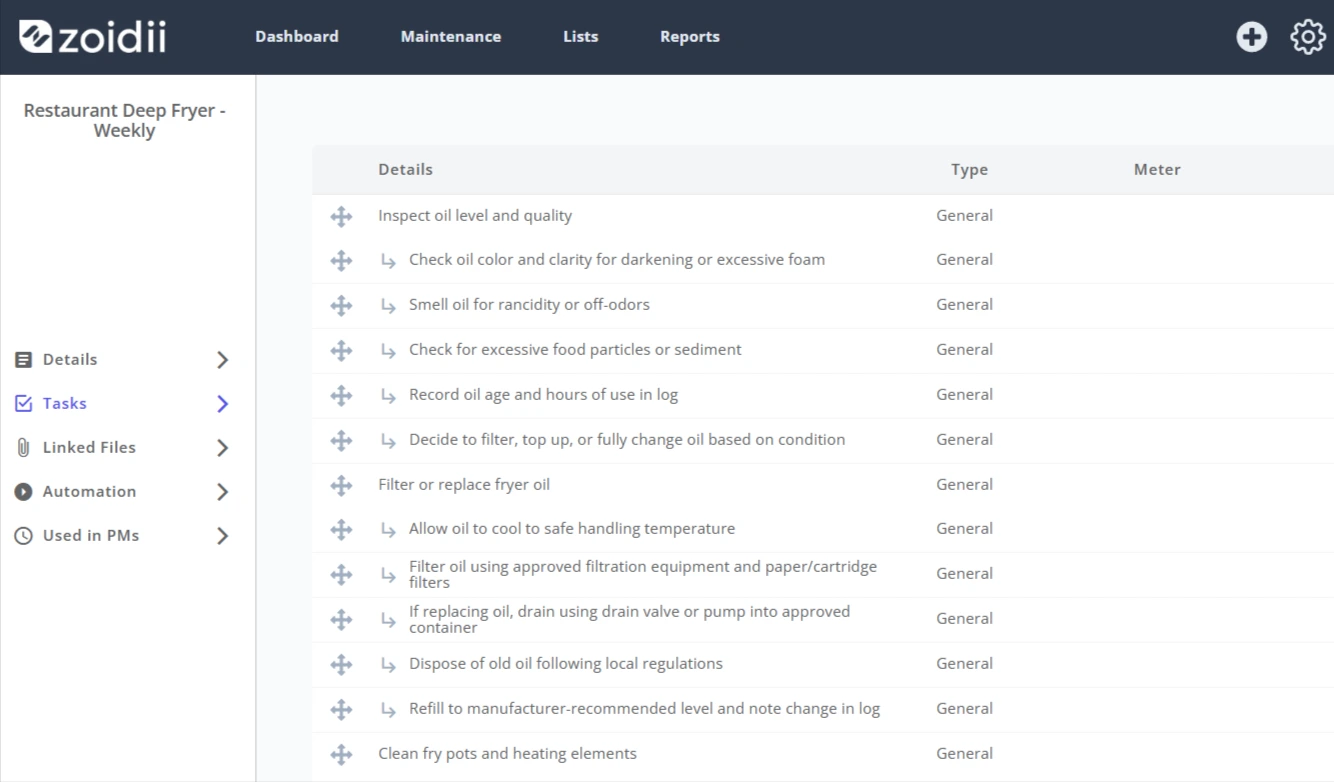
Task: Expand the Tasks section chevron
Action: tap(223, 404)
